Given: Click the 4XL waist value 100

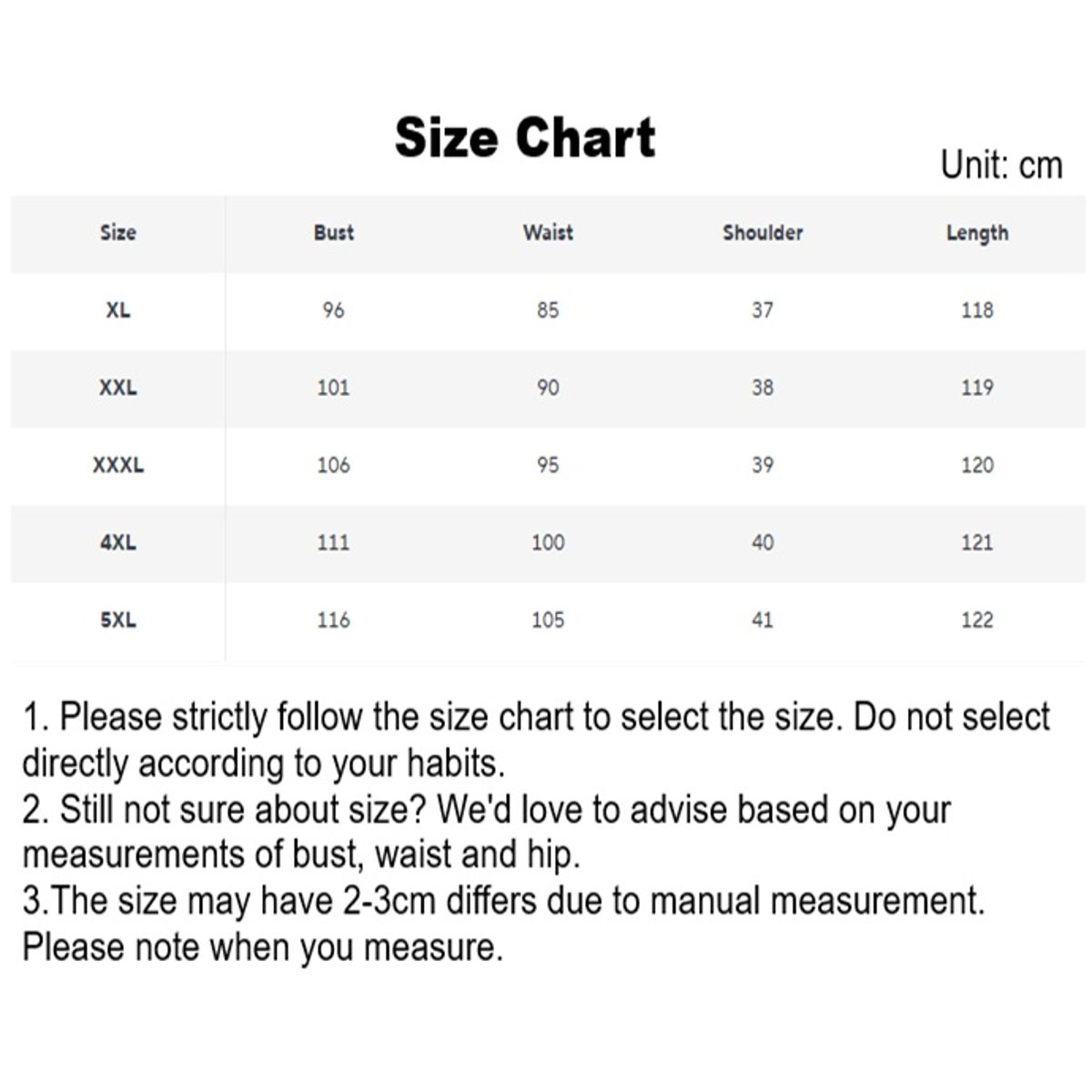Looking at the screenshot, I should pos(548,542).
